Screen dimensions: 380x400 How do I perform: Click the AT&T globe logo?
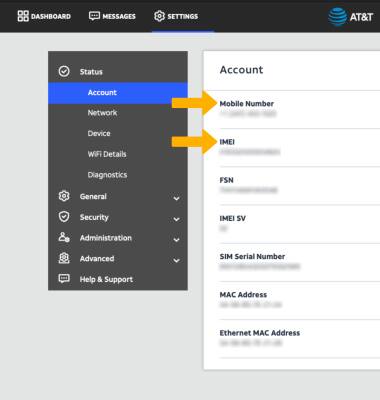tap(337, 17)
